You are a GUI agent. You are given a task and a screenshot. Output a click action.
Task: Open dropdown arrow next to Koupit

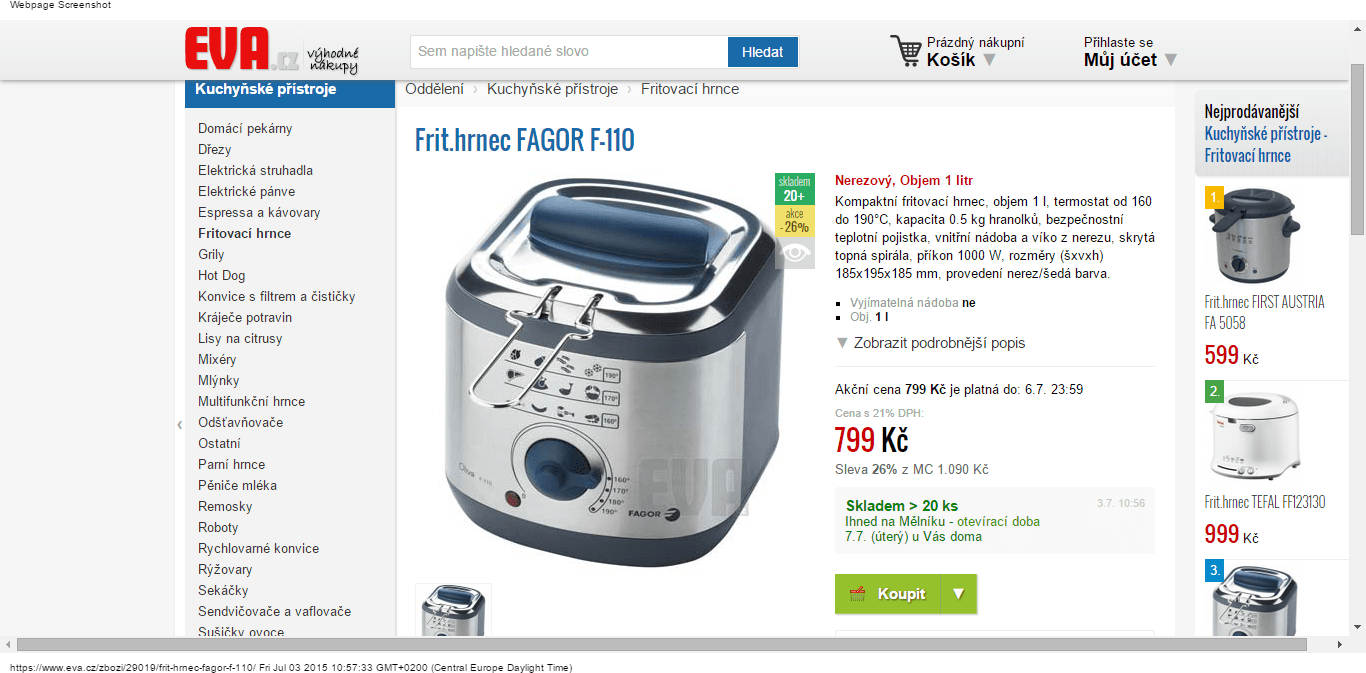959,594
